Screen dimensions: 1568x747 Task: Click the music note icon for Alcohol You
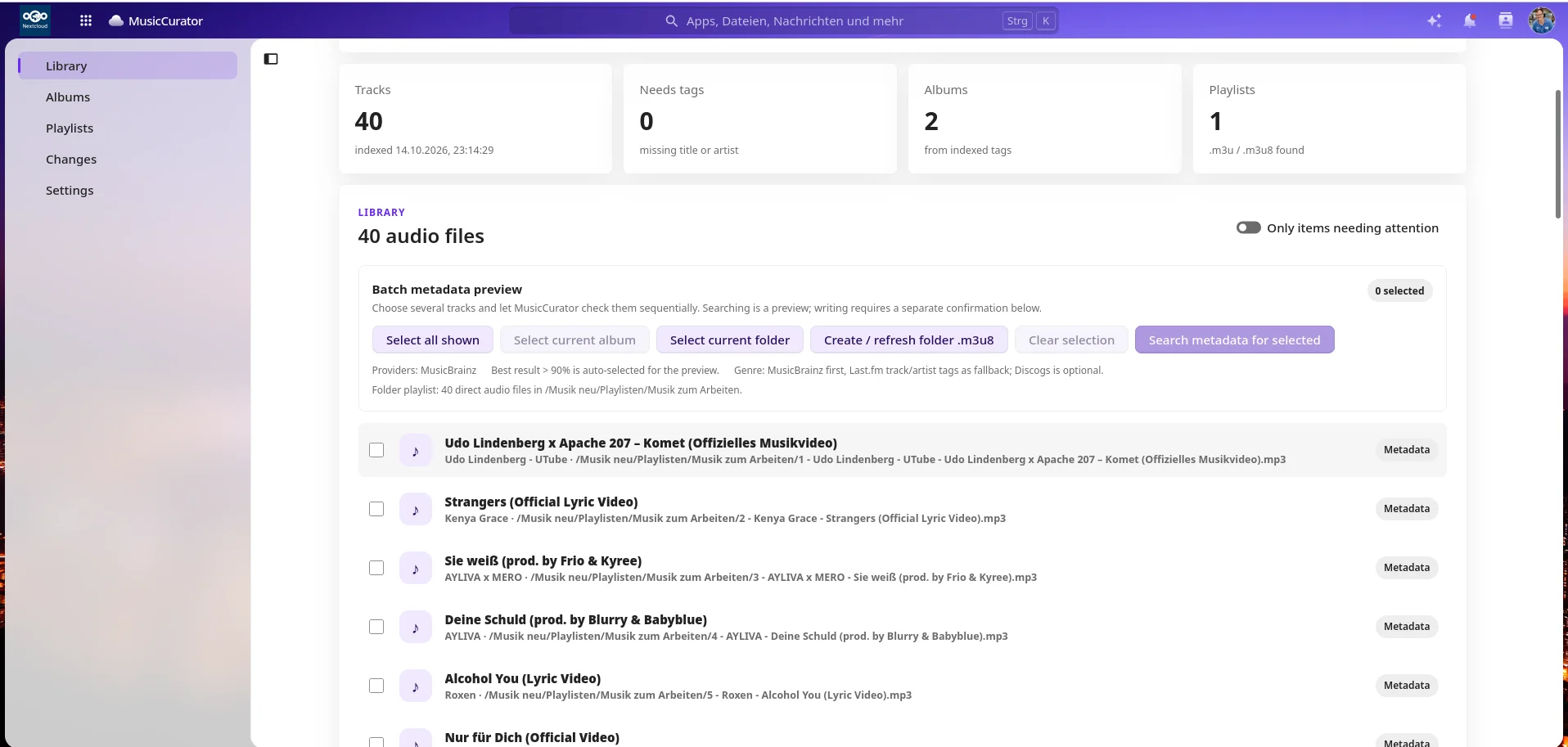tap(416, 686)
